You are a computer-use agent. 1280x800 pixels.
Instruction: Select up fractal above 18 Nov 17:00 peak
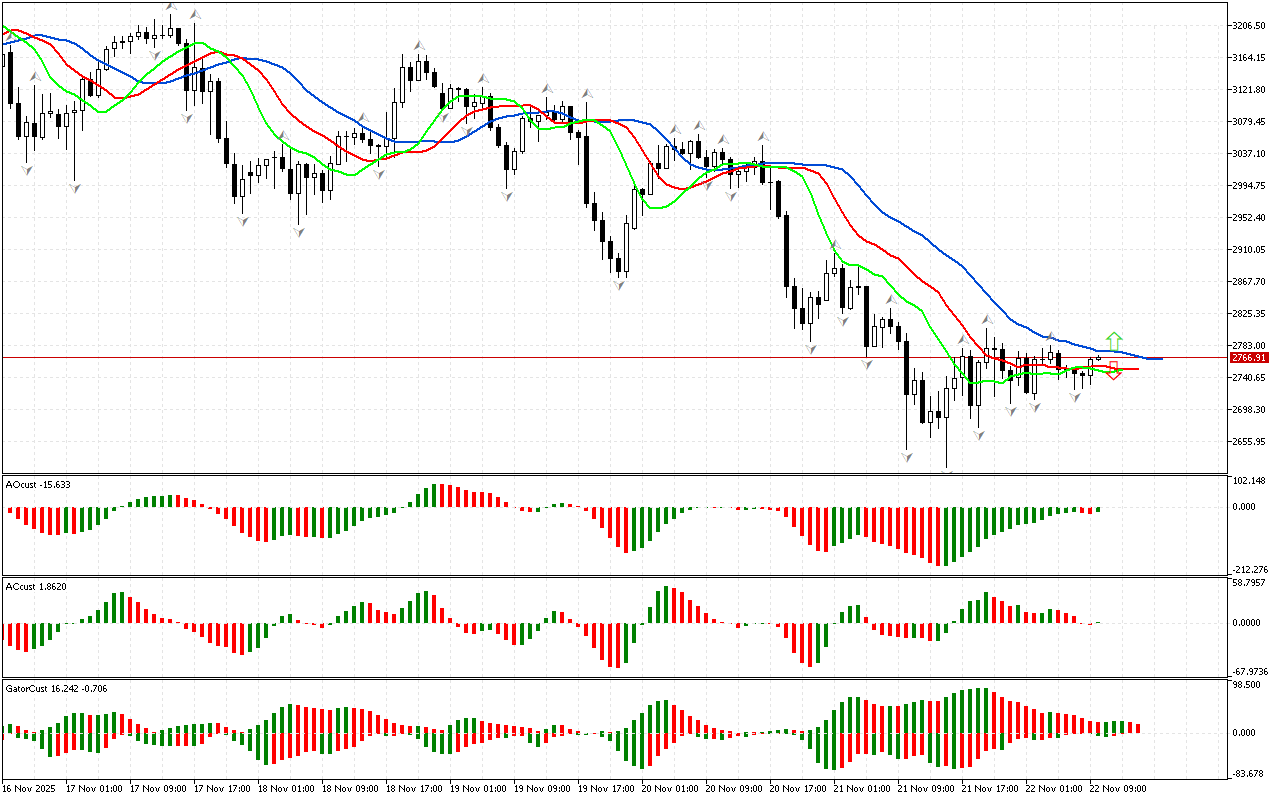pyautogui.click(x=420, y=46)
